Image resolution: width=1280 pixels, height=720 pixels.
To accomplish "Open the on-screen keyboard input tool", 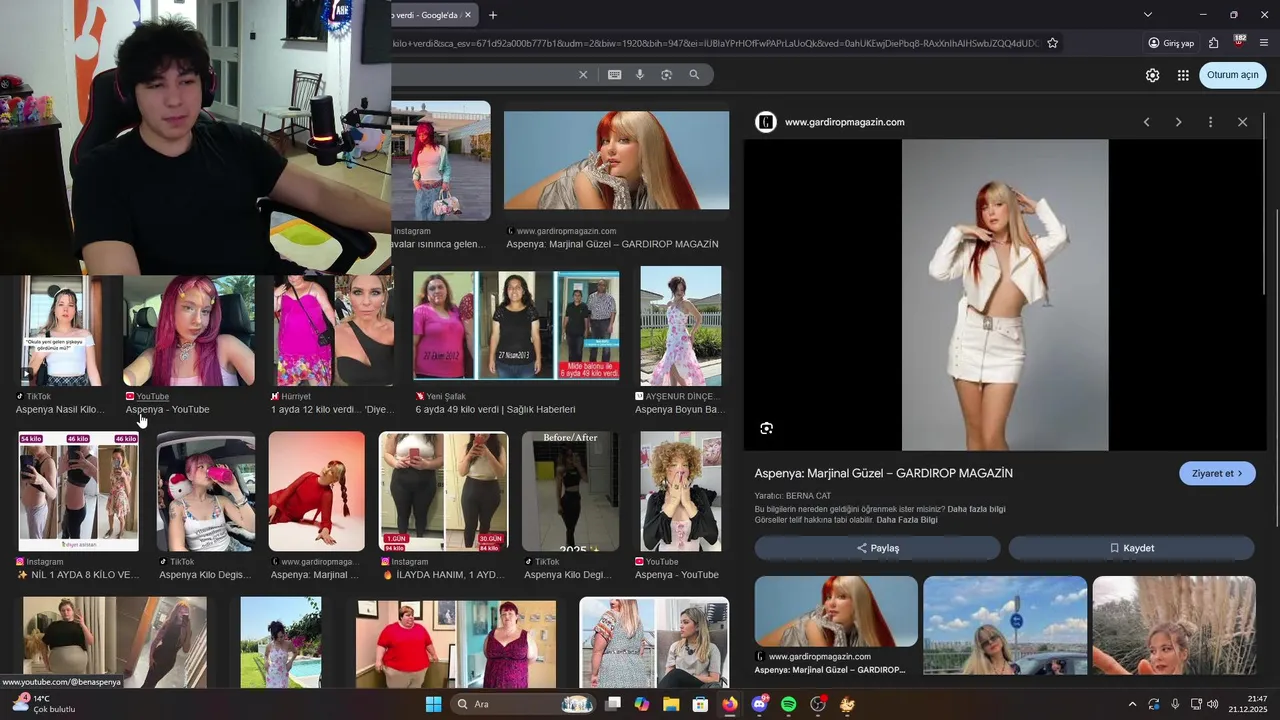I will coord(614,75).
